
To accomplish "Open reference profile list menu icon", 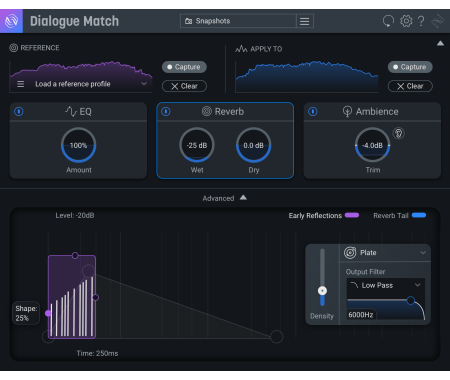I will pos(21,84).
